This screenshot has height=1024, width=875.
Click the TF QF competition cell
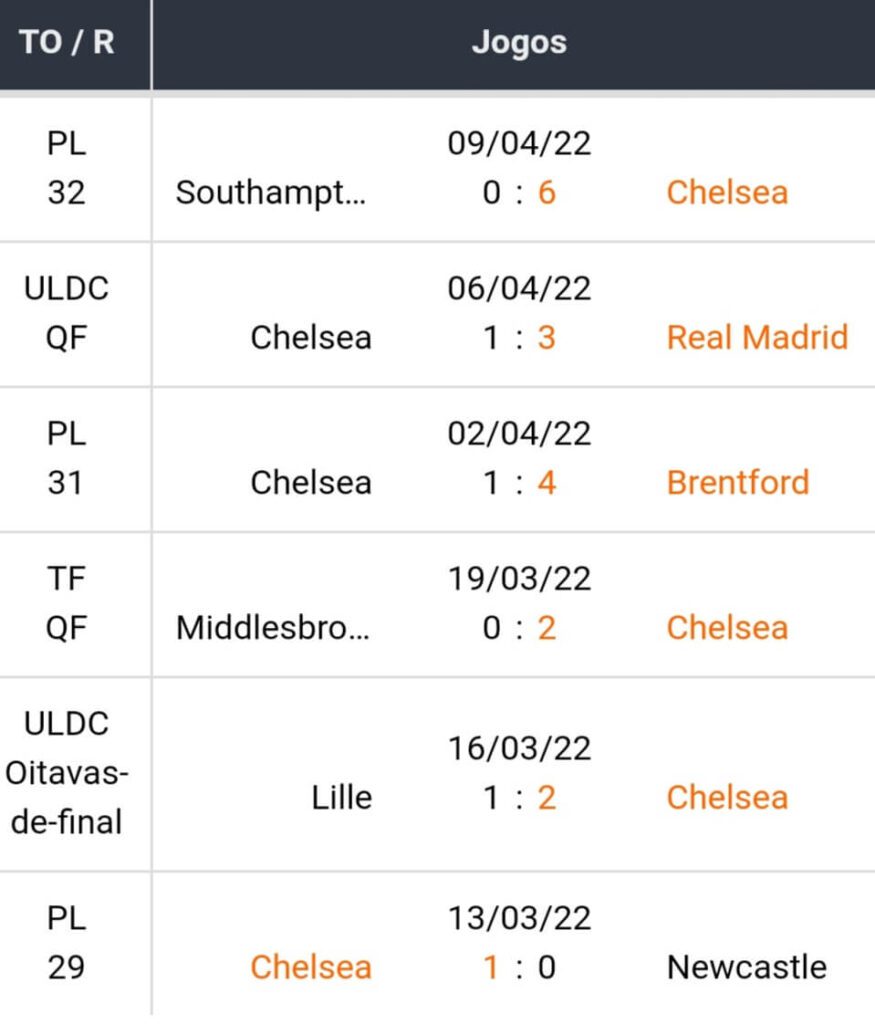click(x=66, y=603)
